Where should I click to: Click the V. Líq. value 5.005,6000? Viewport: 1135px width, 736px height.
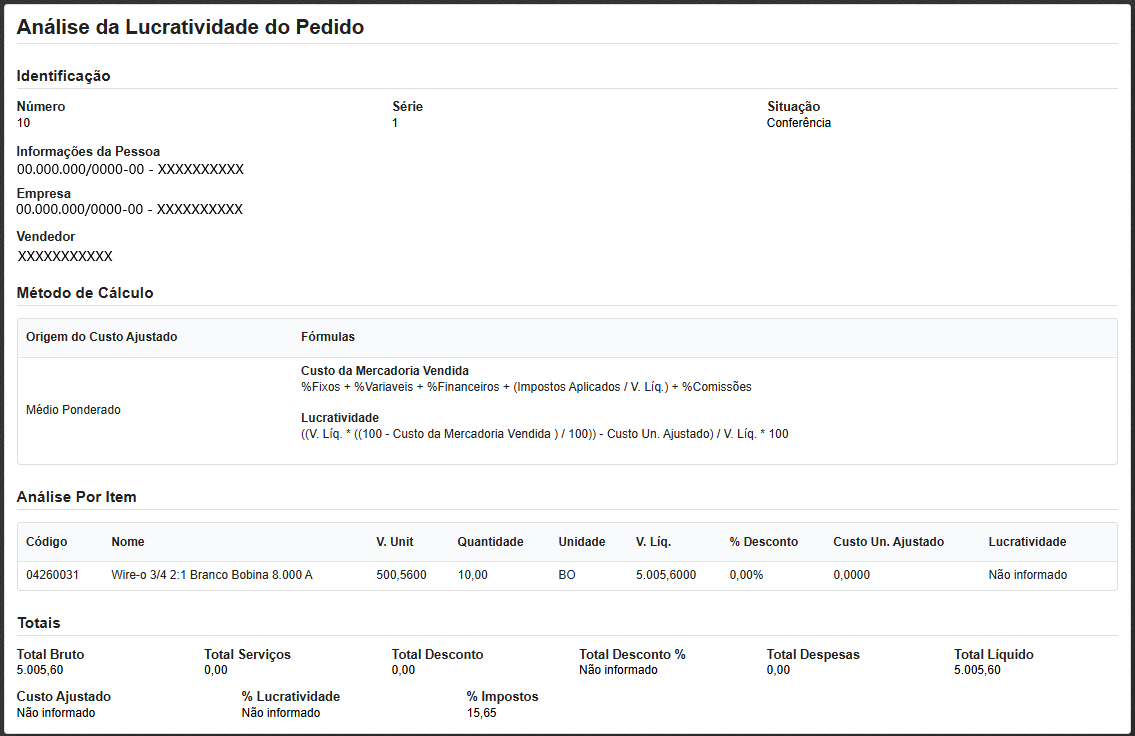(665, 575)
